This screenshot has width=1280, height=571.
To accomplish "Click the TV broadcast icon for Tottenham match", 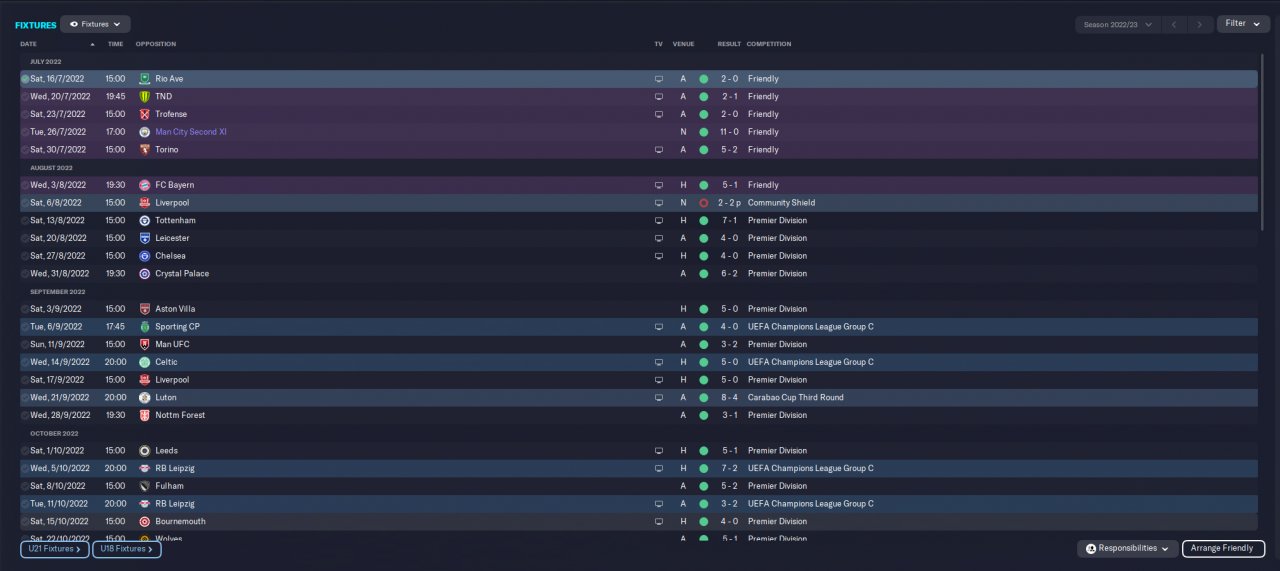I will 658,221.
